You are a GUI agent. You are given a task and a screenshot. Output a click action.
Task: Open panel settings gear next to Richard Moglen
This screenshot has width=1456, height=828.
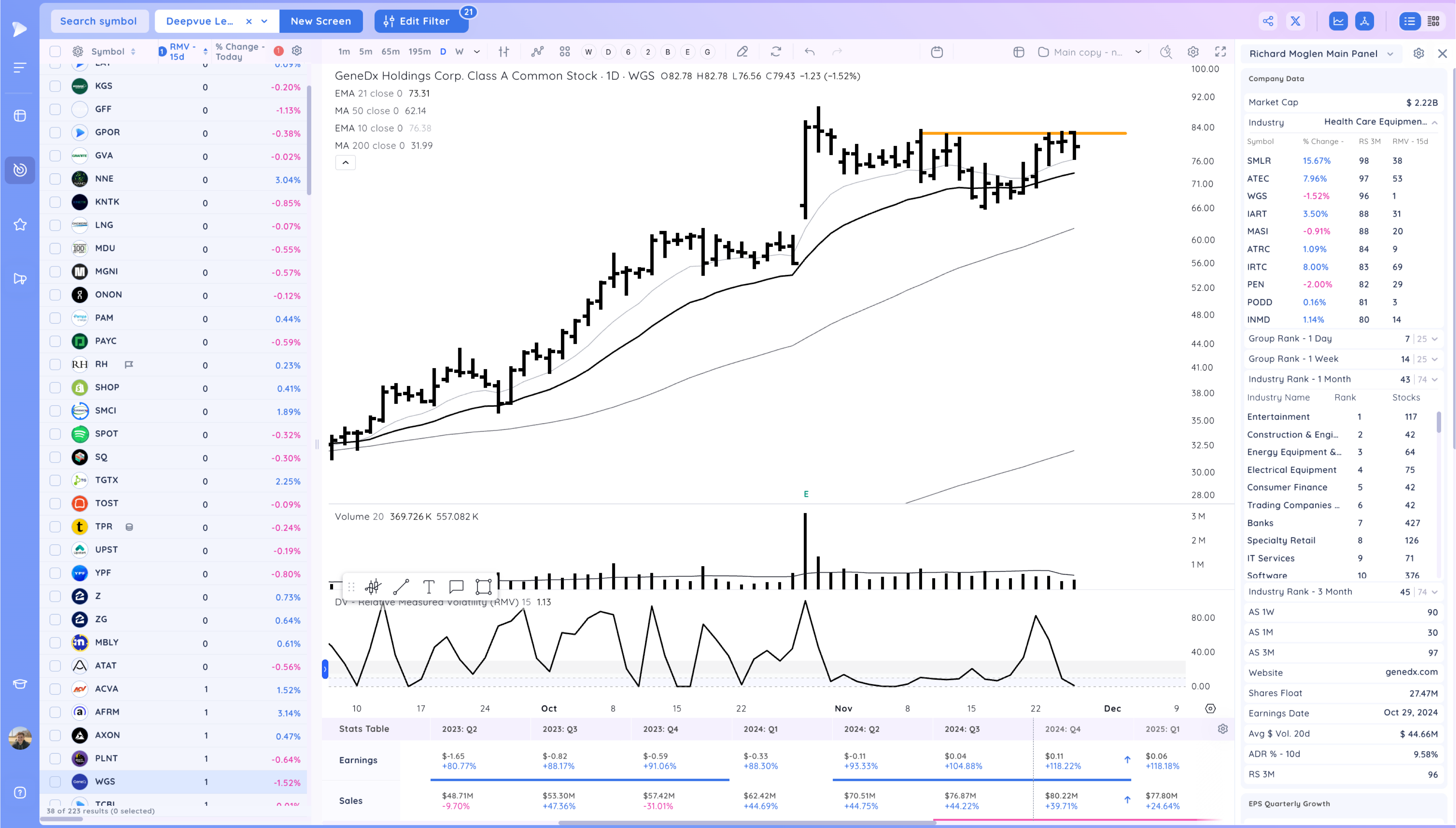click(1419, 54)
